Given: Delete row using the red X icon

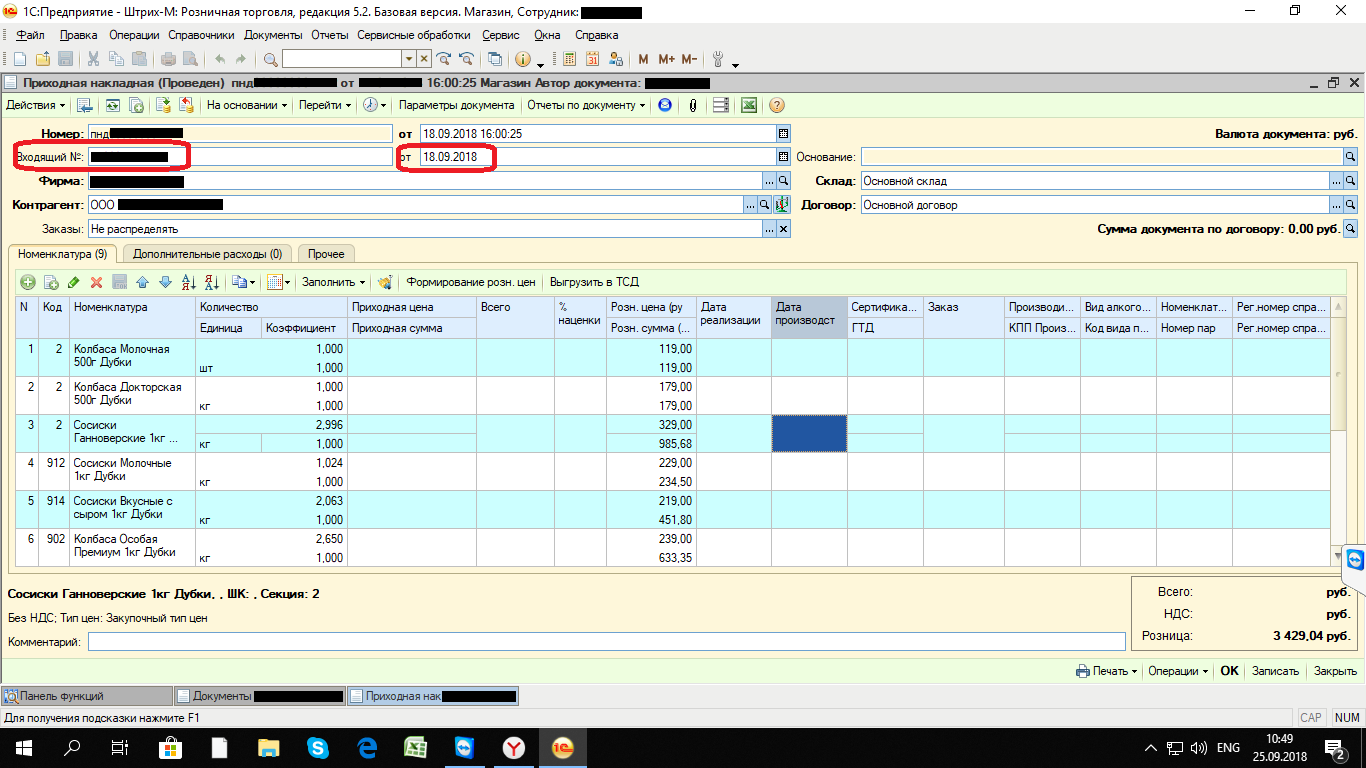Looking at the screenshot, I should point(97,283).
